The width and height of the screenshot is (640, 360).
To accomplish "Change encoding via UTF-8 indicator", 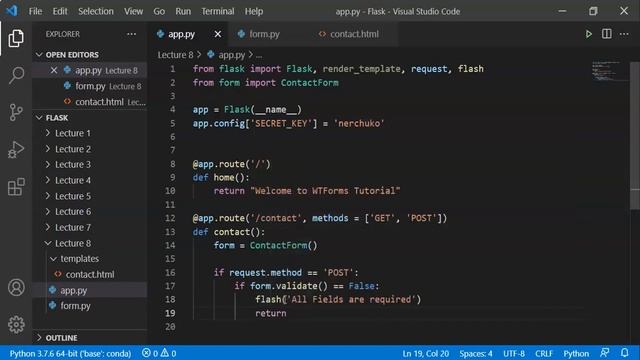I will (x=514, y=353).
